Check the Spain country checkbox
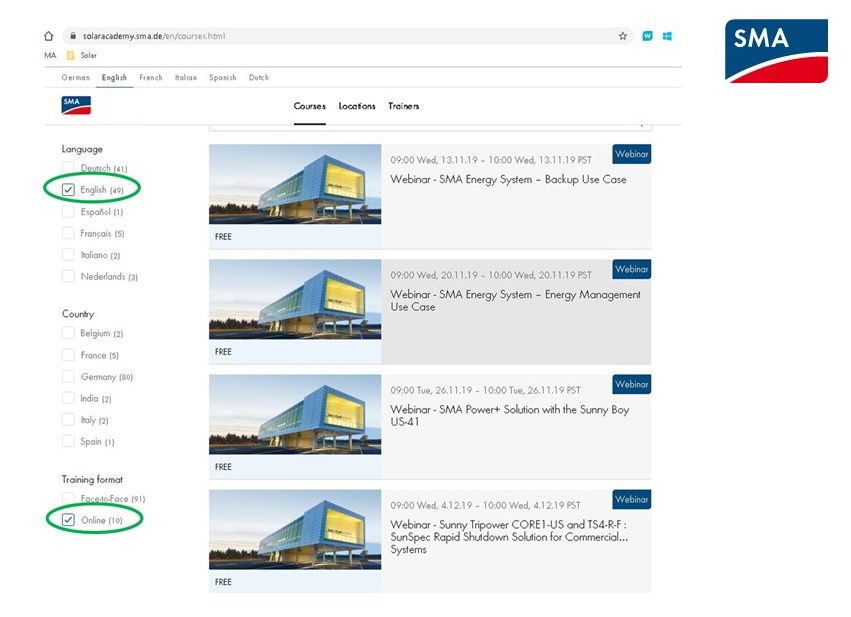Screen dimensions: 851x617 pyautogui.click(x=68, y=441)
